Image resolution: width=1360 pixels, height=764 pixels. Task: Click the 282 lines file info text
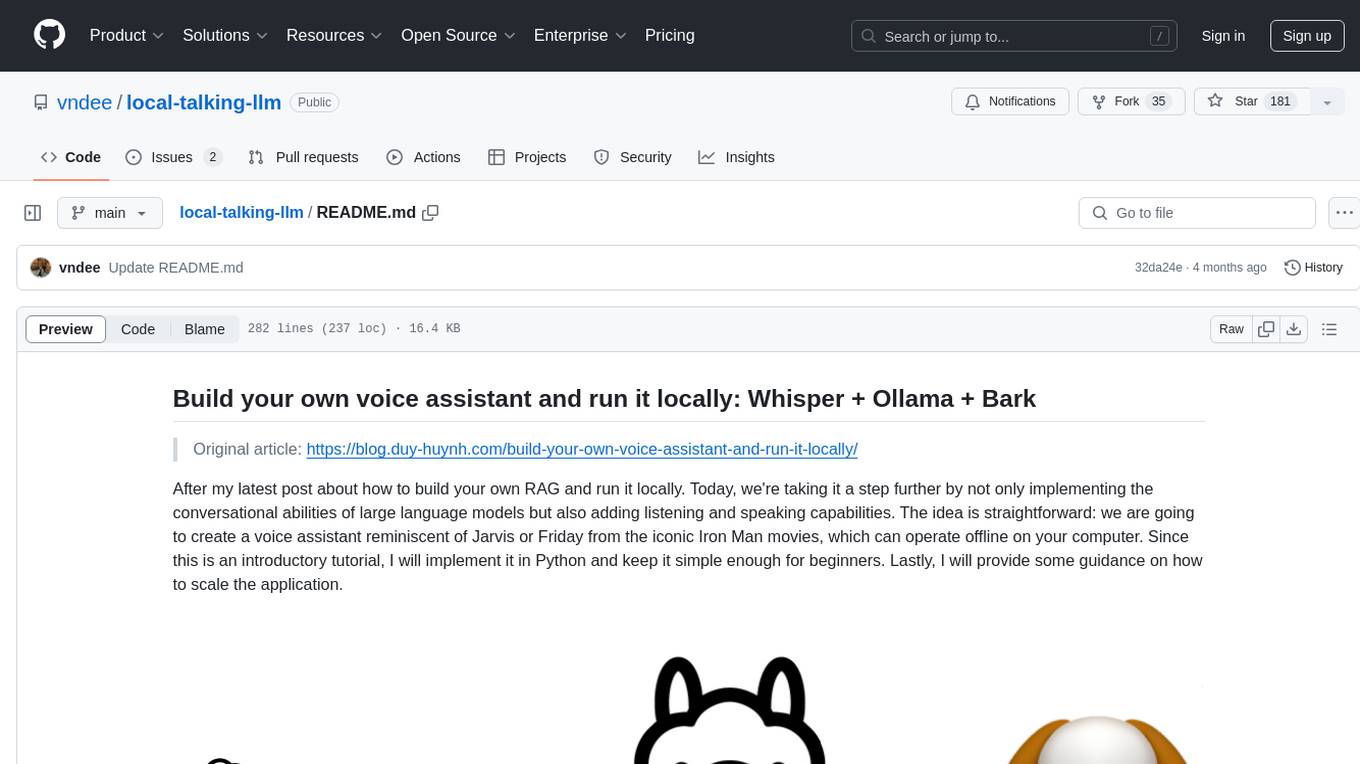coord(352,329)
